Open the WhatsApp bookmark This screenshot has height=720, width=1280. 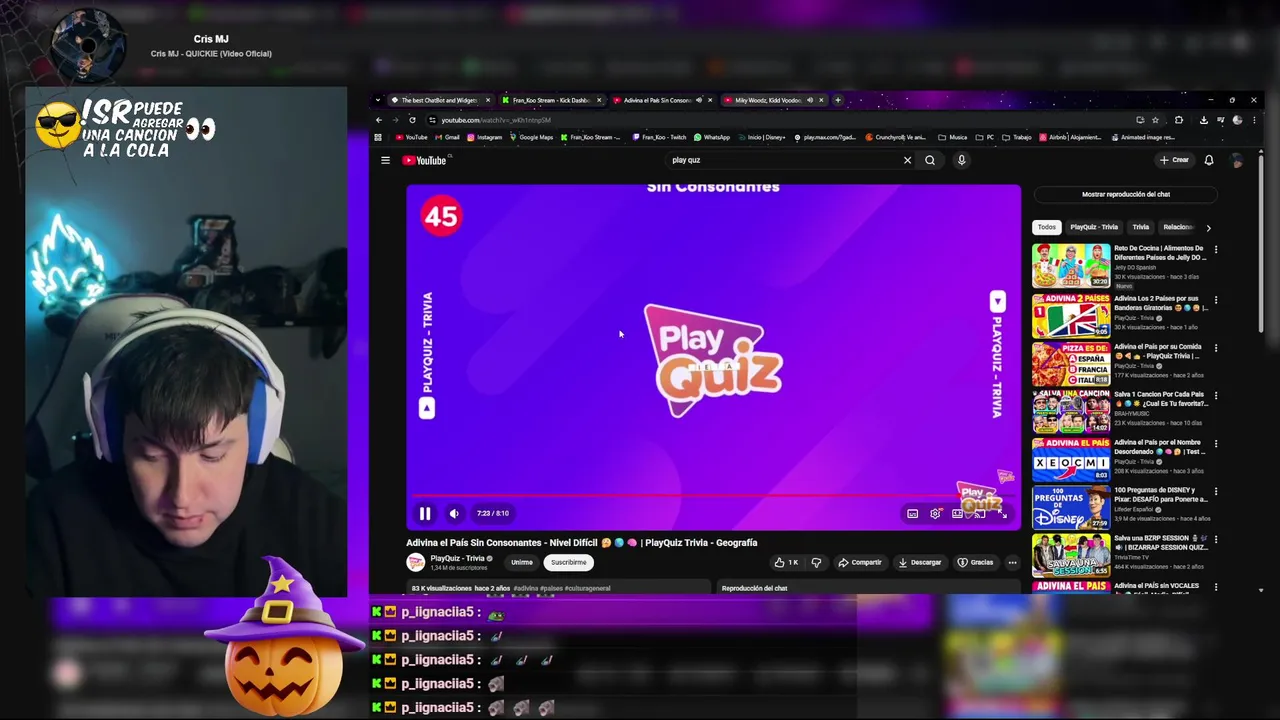(711, 137)
